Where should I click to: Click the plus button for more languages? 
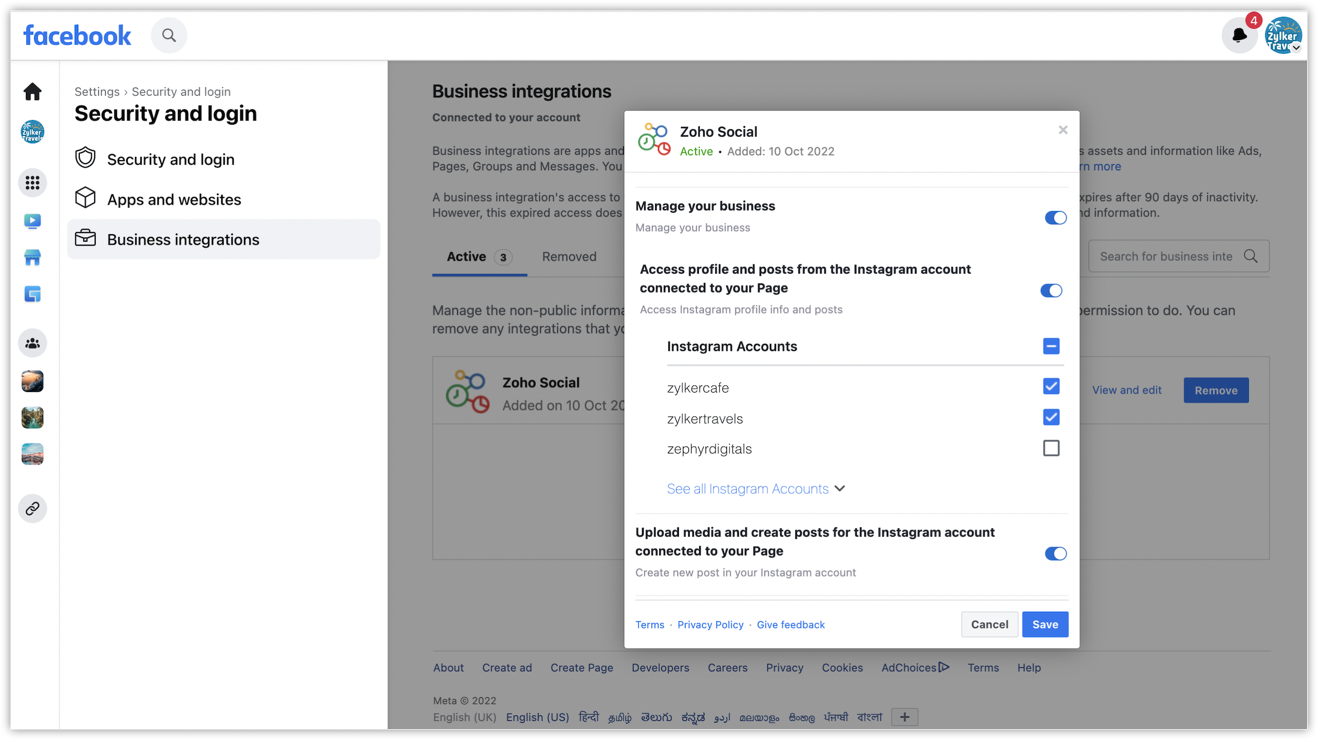tap(904, 717)
